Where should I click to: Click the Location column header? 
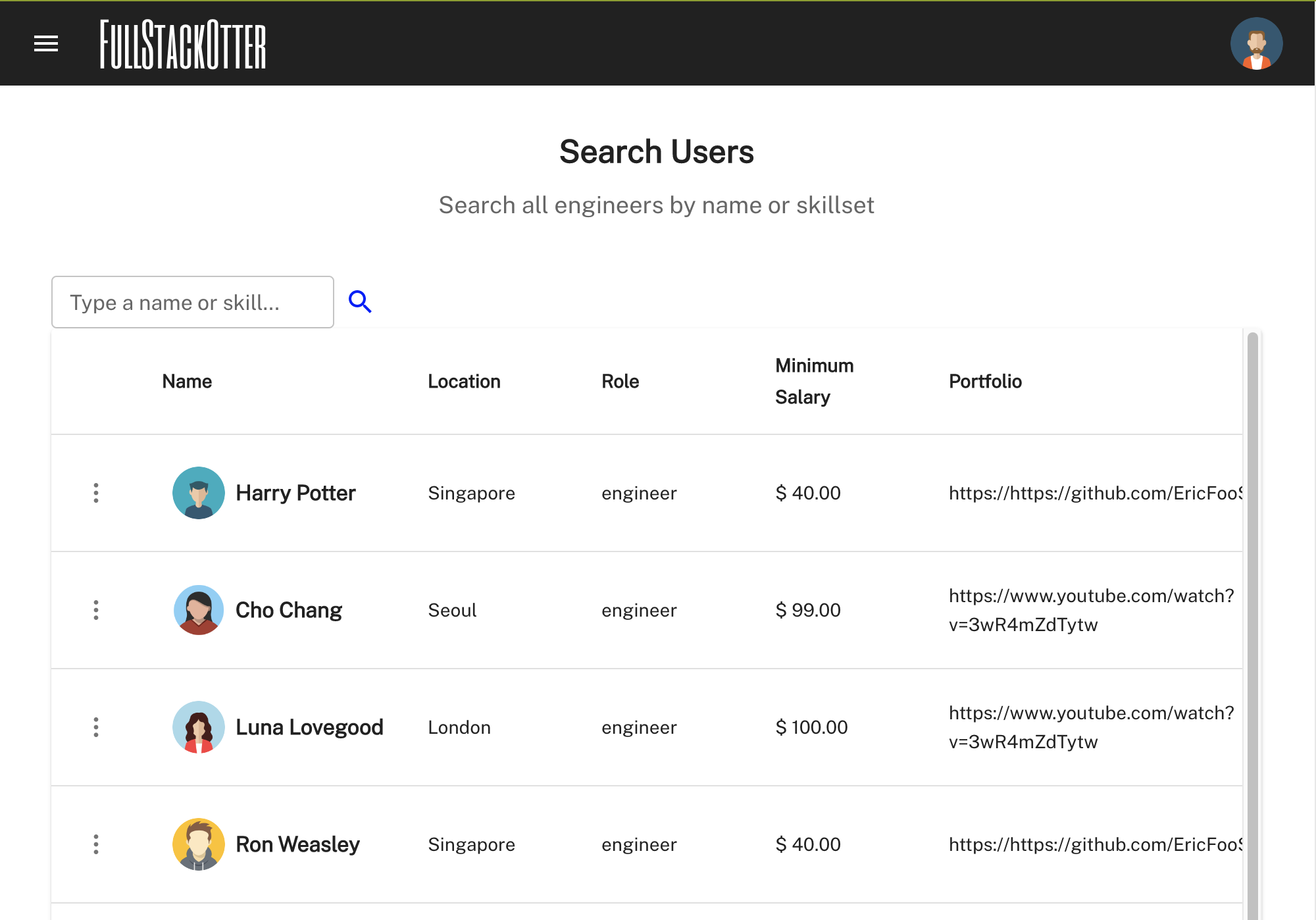pyautogui.click(x=464, y=381)
